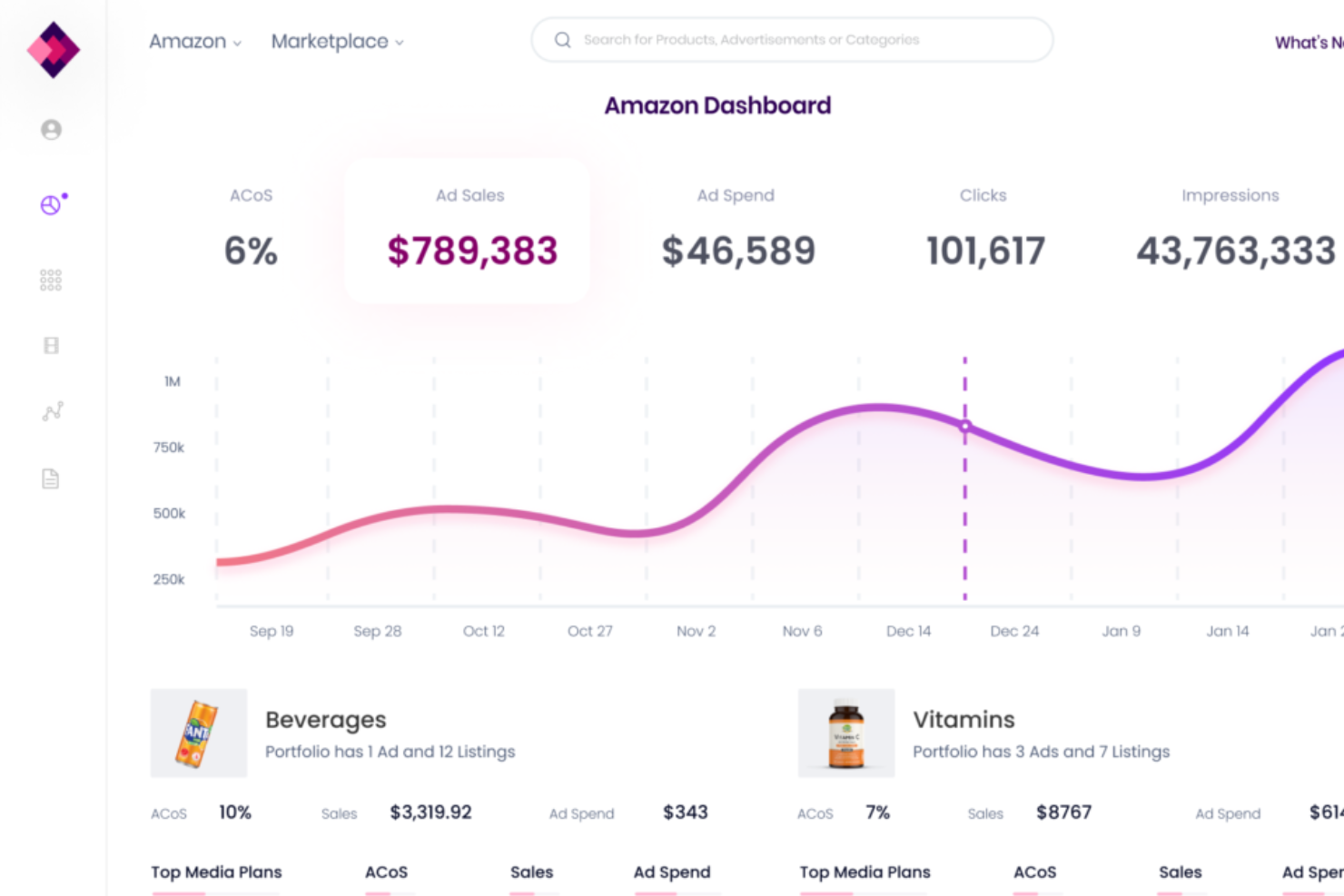This screenshot has height=896, width=1344.
Task: Toggle the Impressions metric card
Action: coord(1230,227)
